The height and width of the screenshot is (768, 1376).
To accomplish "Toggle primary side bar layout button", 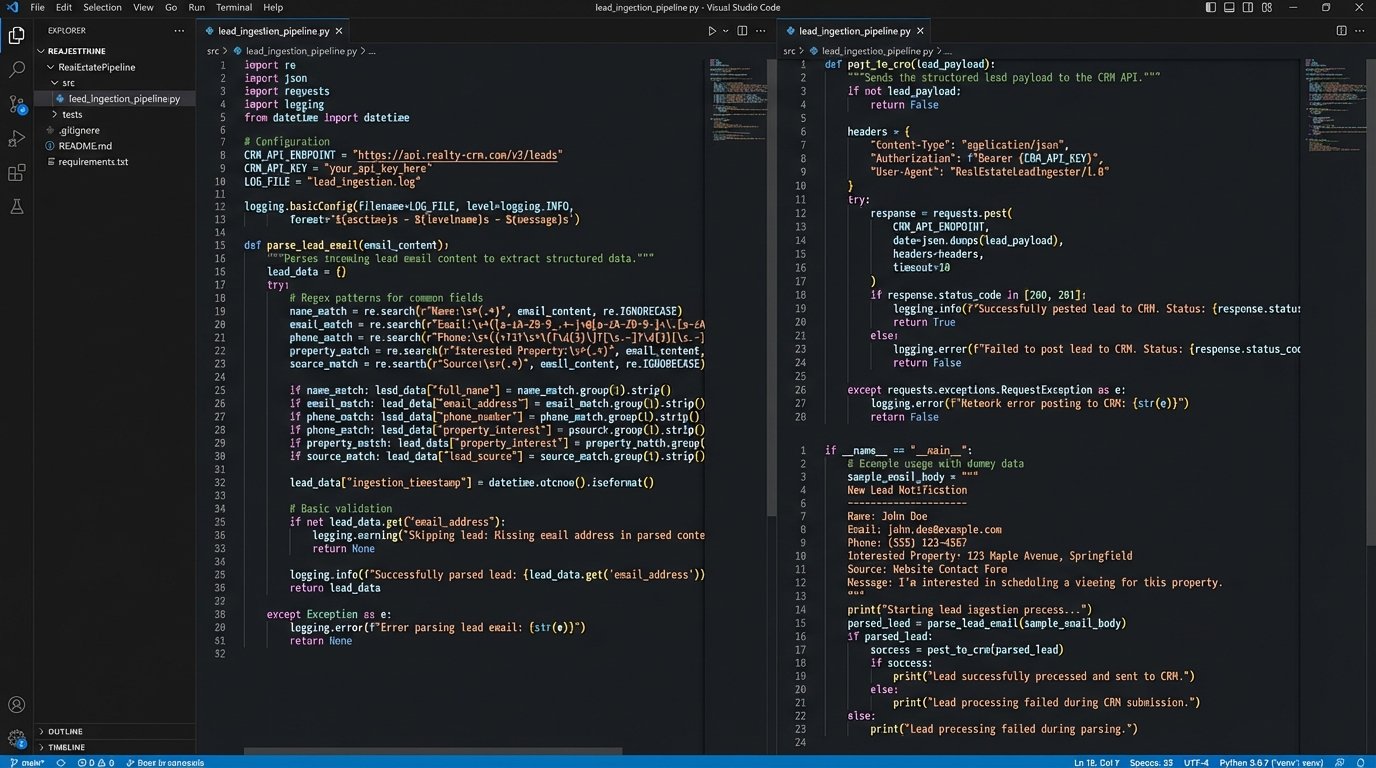I will pos(1210,7).
